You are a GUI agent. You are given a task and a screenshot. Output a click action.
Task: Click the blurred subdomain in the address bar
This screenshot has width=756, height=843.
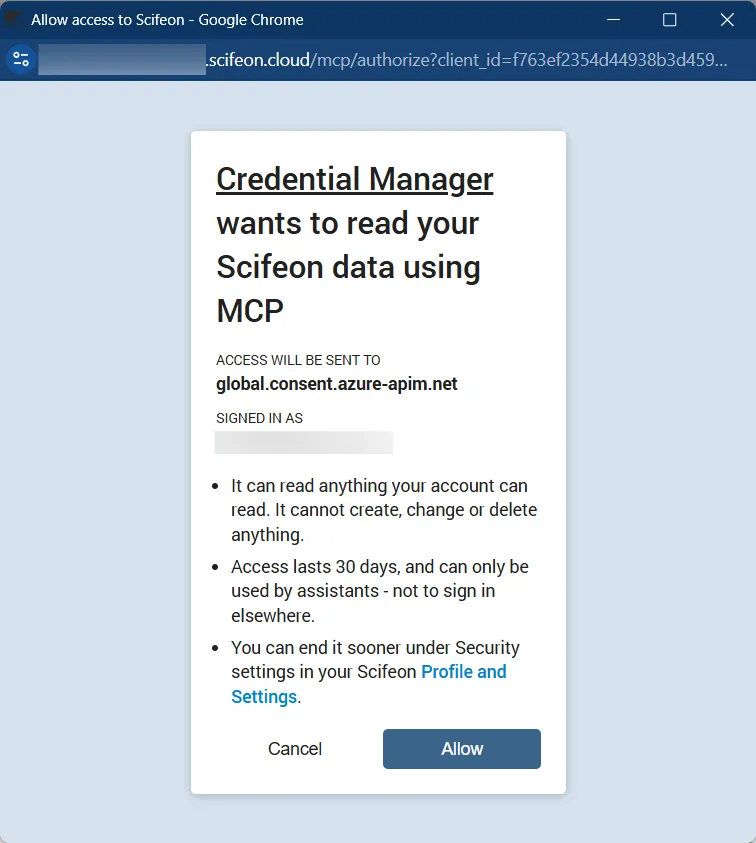pyautogui.click(x=122, y=60)
